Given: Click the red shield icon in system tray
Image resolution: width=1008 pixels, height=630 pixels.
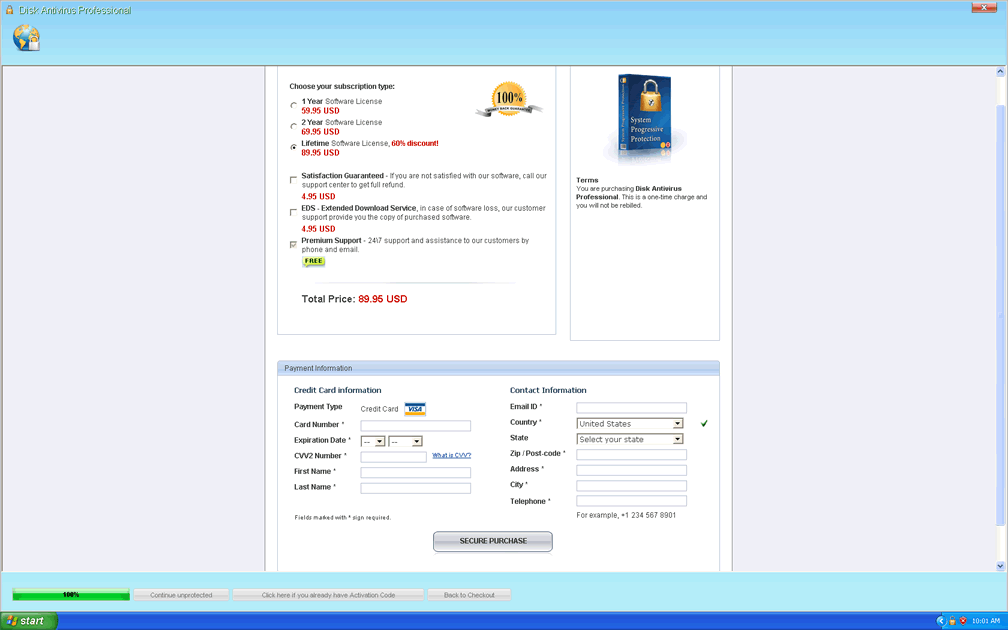Looking at the screenshot, I should [963, 621].
